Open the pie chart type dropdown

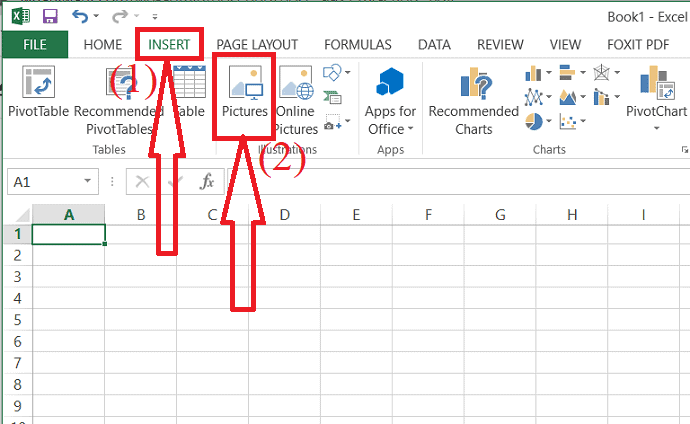(x=551, y=120)
